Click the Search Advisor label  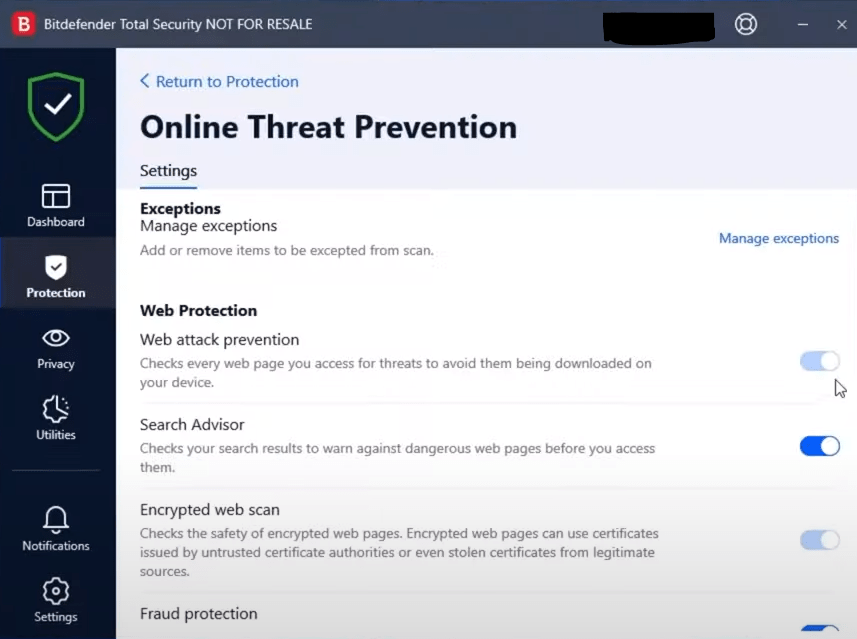(192, 425)
